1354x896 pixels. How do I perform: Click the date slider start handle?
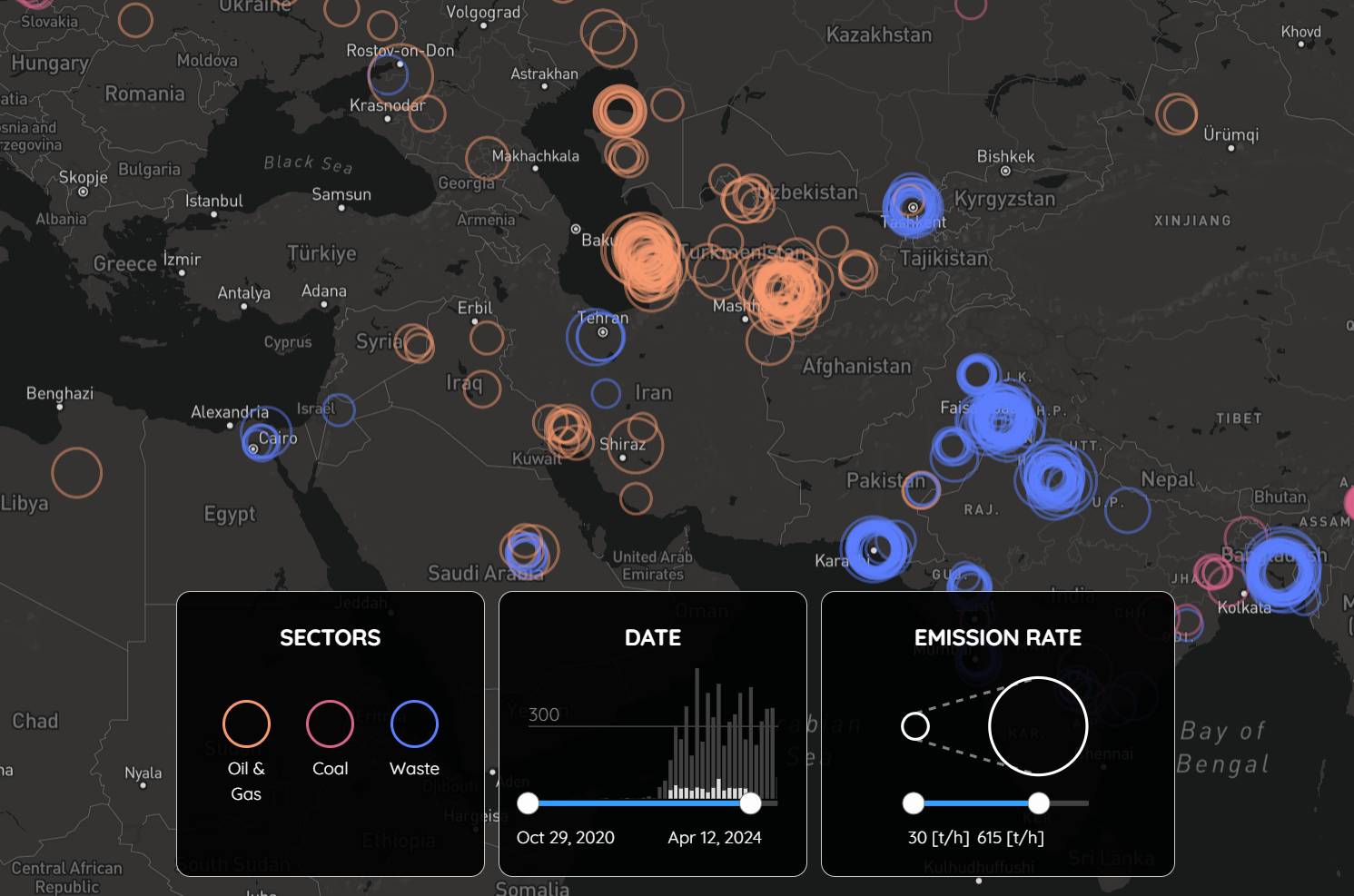point(528,803)
